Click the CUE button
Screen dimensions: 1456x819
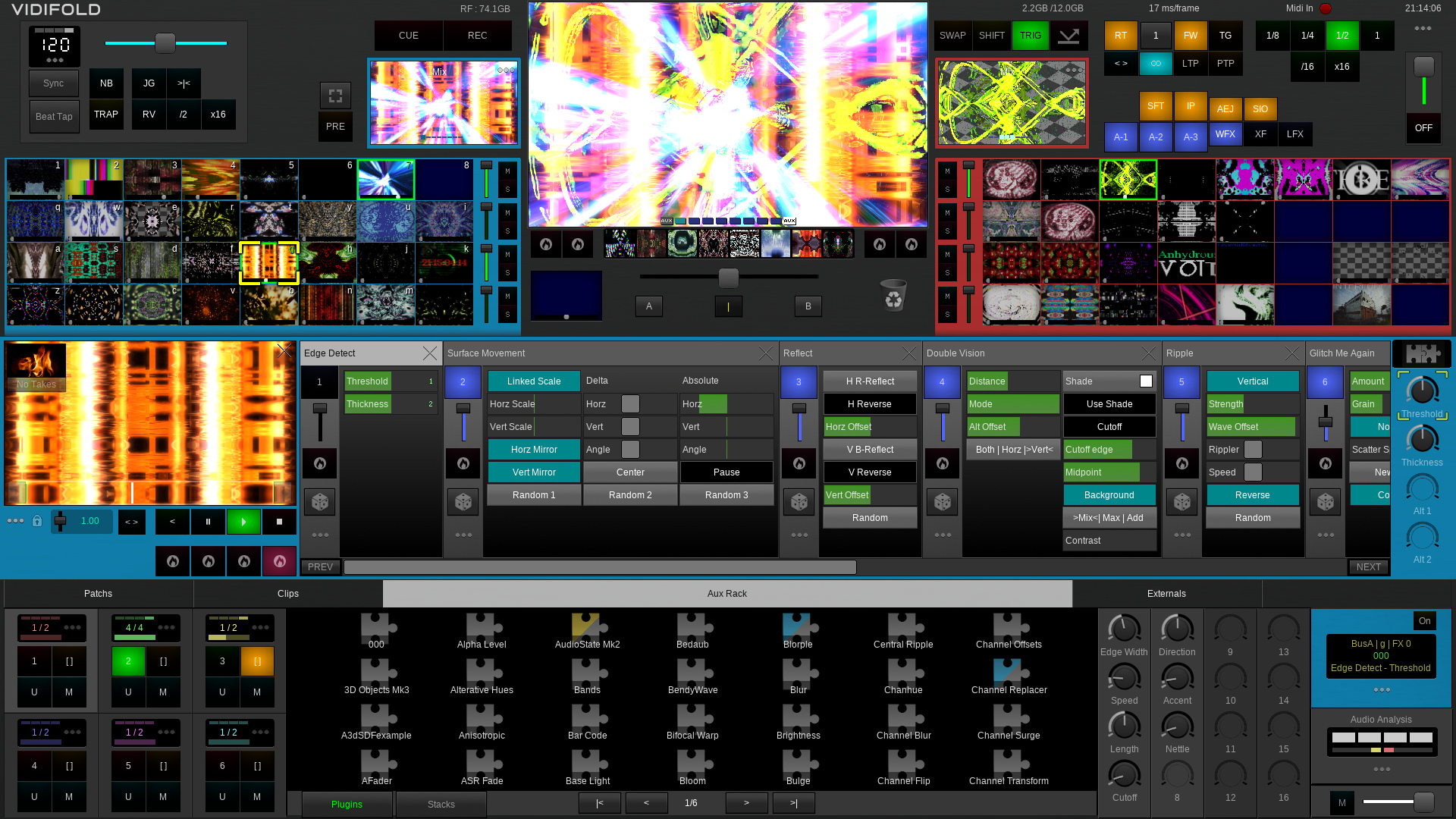pyautogui.click(x=409, y=36)
